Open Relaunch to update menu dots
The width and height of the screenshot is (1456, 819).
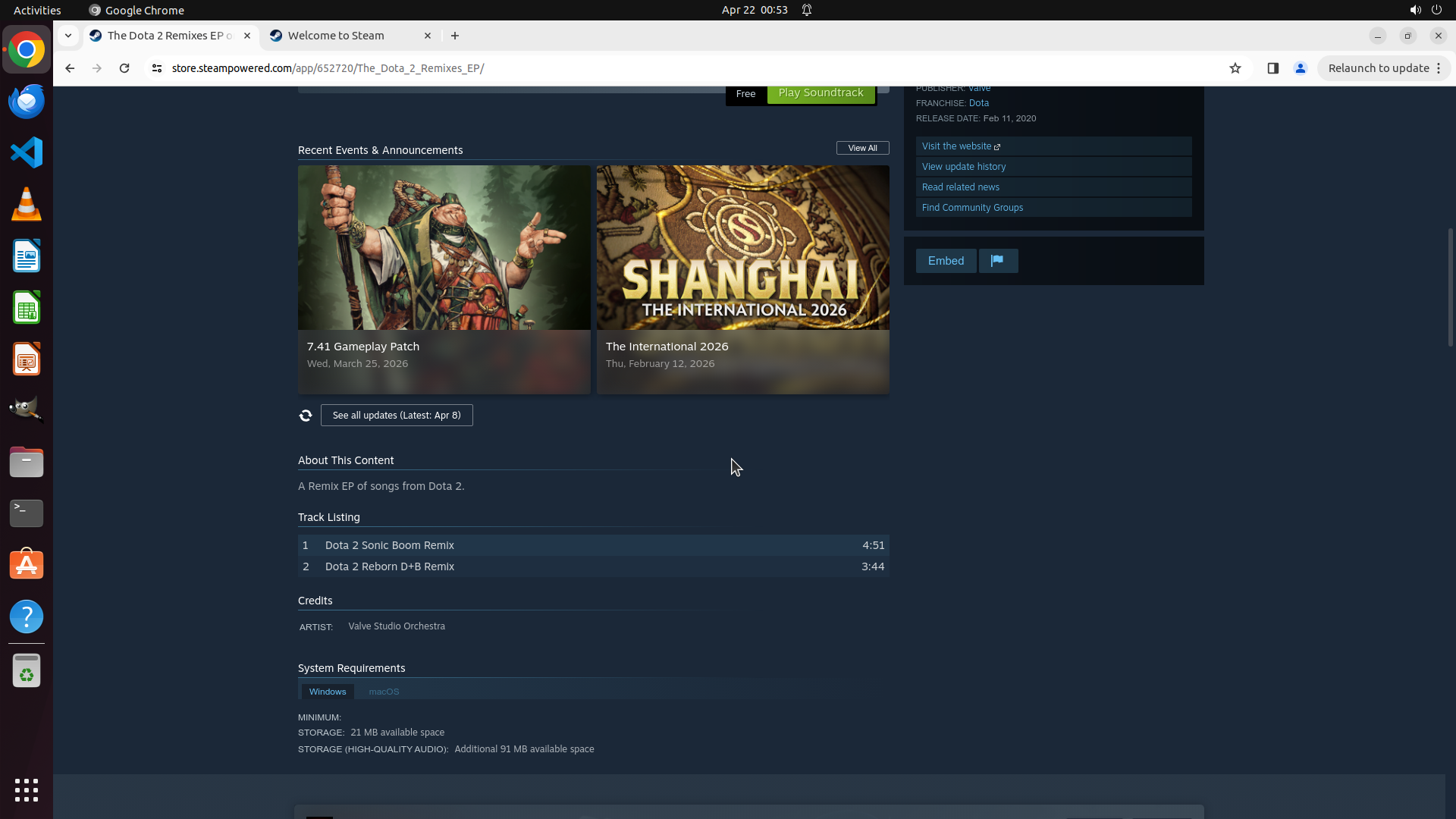coord(1439,68)
